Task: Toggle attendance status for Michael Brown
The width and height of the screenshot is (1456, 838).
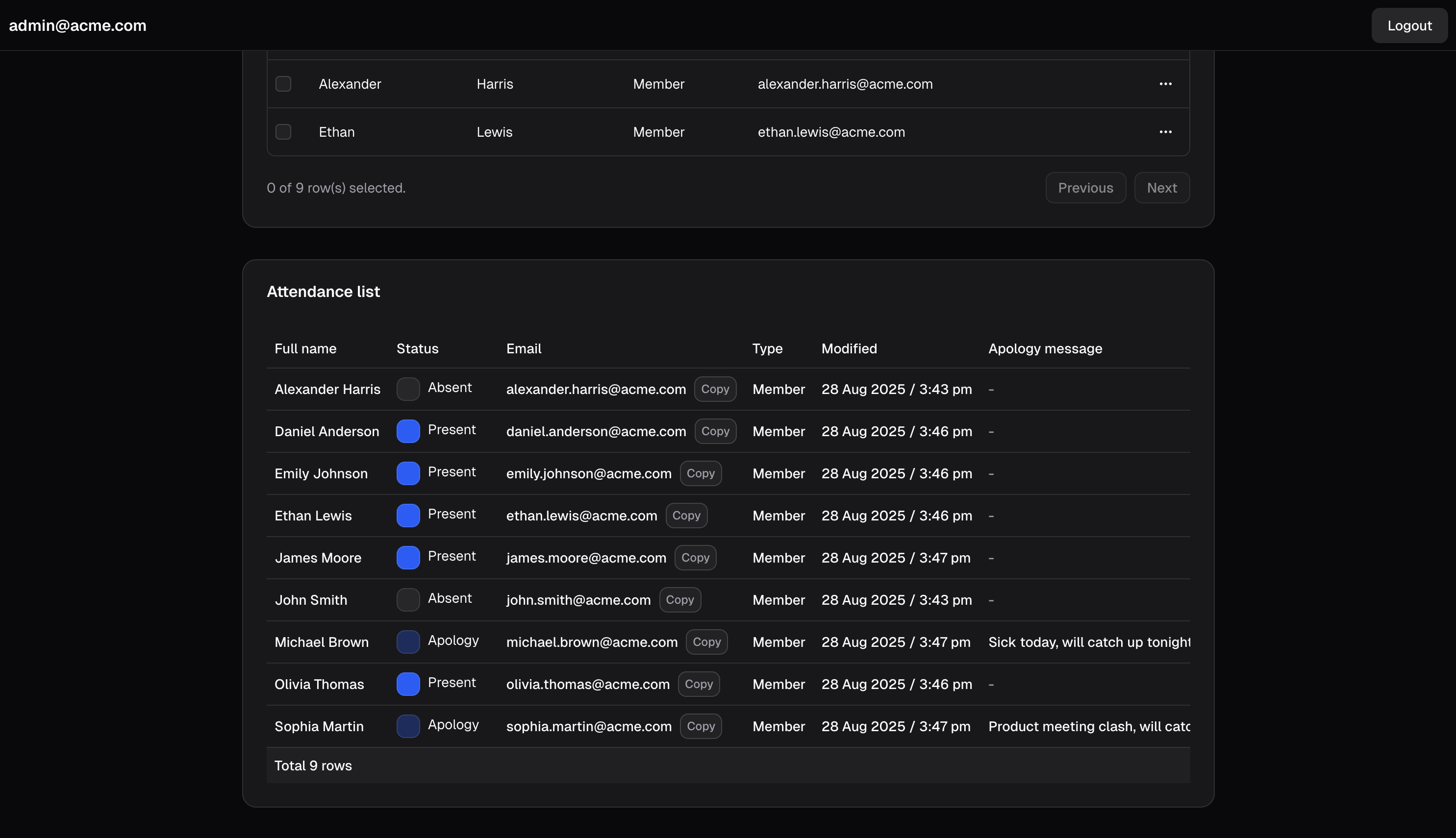Action: pos(408,642)
